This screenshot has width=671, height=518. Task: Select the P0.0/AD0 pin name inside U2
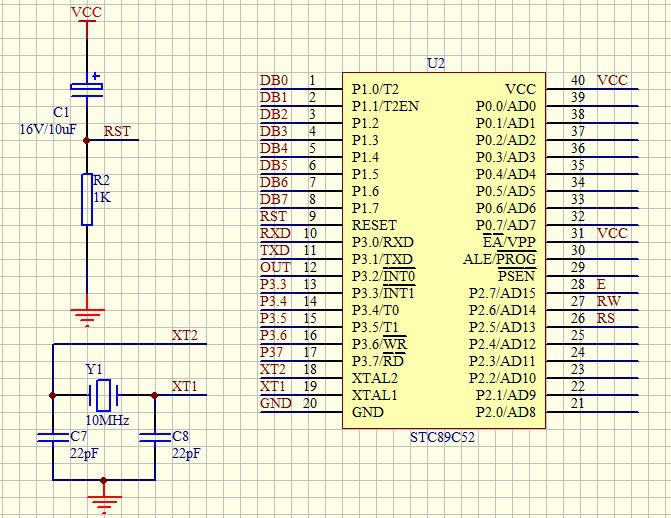[506, 106]
